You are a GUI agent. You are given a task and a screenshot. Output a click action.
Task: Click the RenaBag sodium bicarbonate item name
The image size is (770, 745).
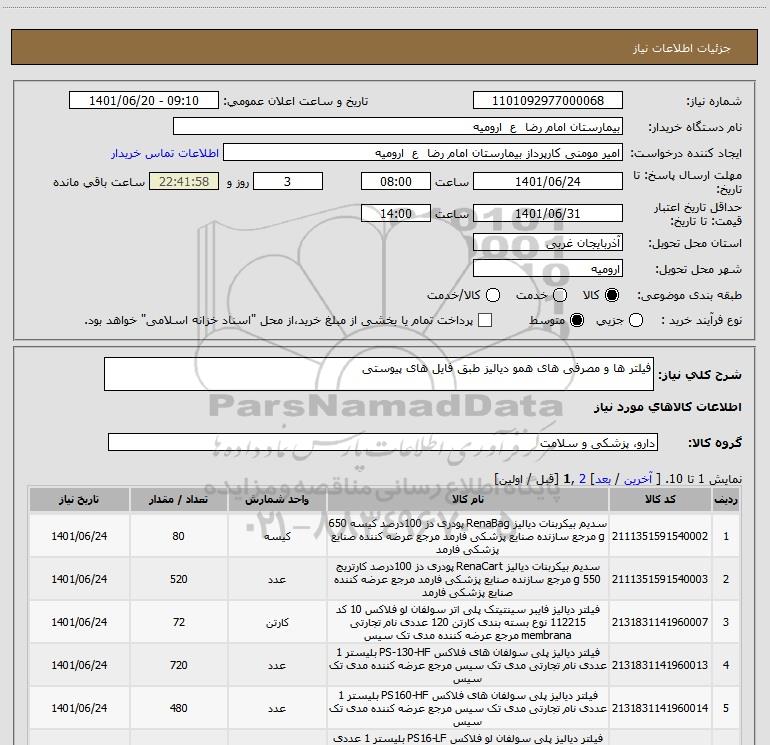pos(468,536)
